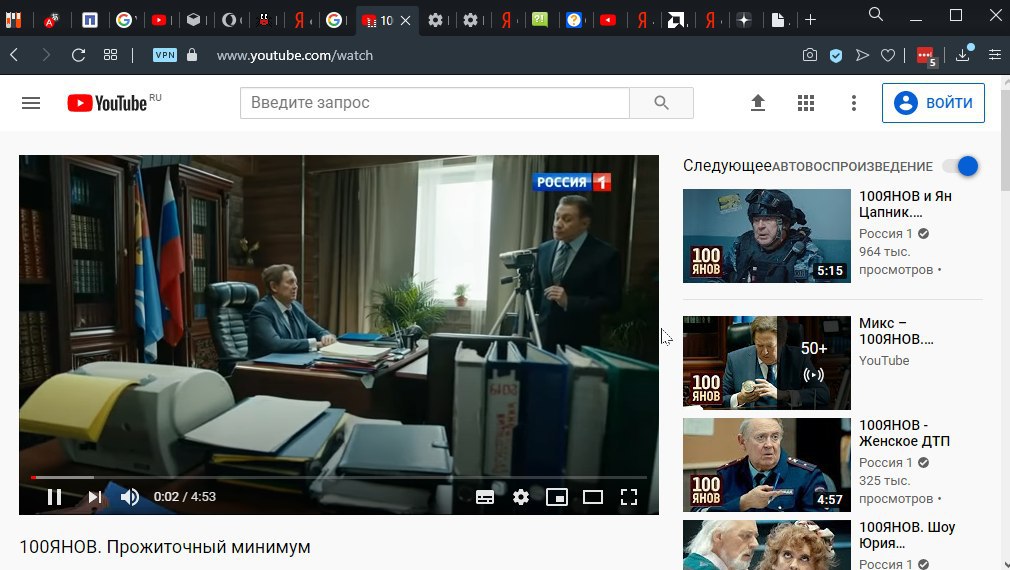
Task: Open the browser downloads panel
Action: pos(964,54)
